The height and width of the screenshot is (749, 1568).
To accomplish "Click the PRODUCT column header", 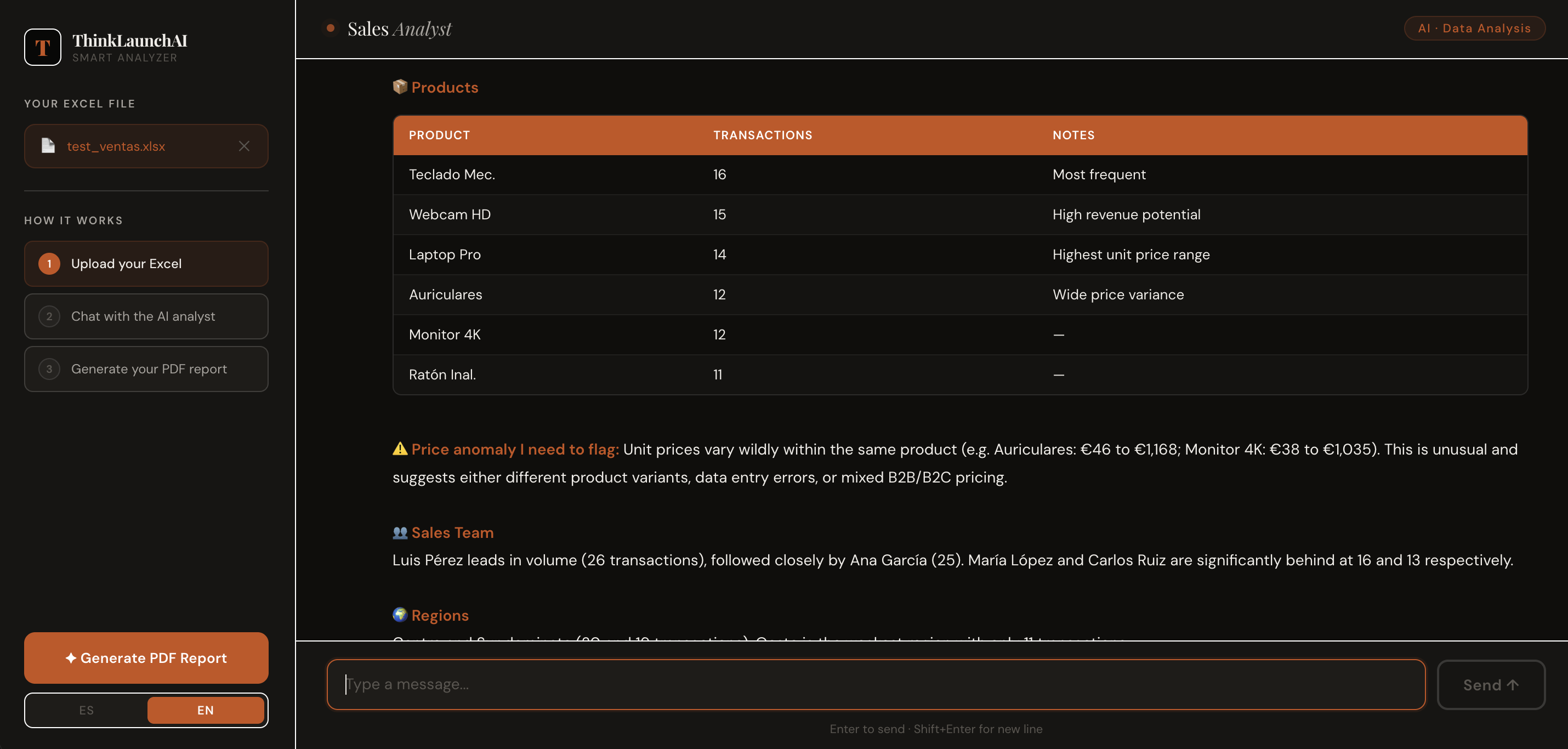I will (440, 135).
